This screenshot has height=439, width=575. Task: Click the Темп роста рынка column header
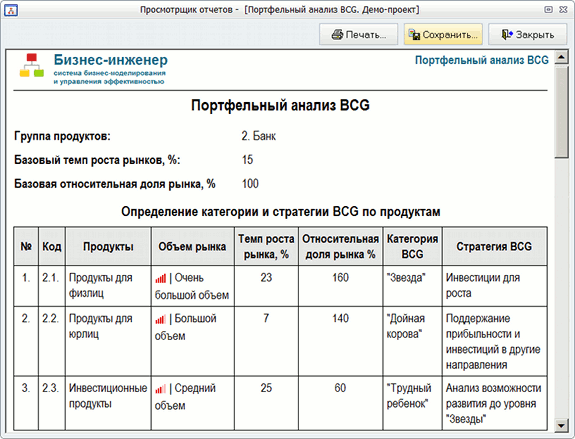(266, 246)
